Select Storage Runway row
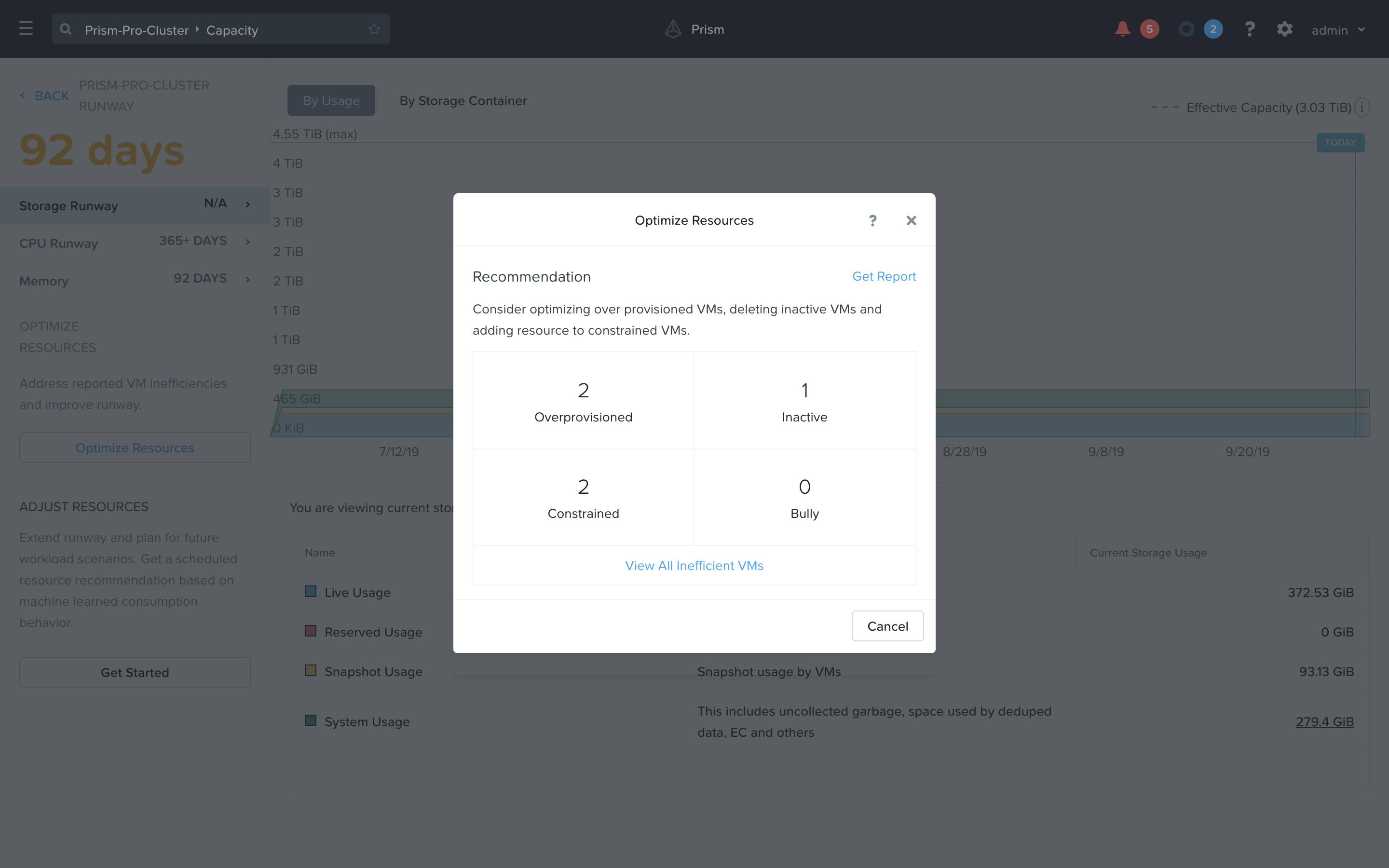1389x868 pixels. pos(135,205)
